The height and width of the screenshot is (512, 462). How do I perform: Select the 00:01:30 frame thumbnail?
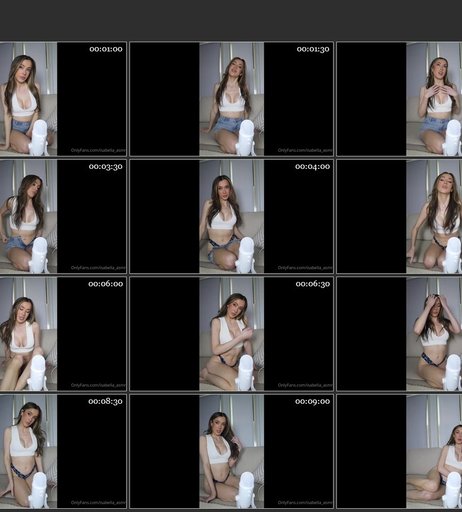tap(231, 99)
